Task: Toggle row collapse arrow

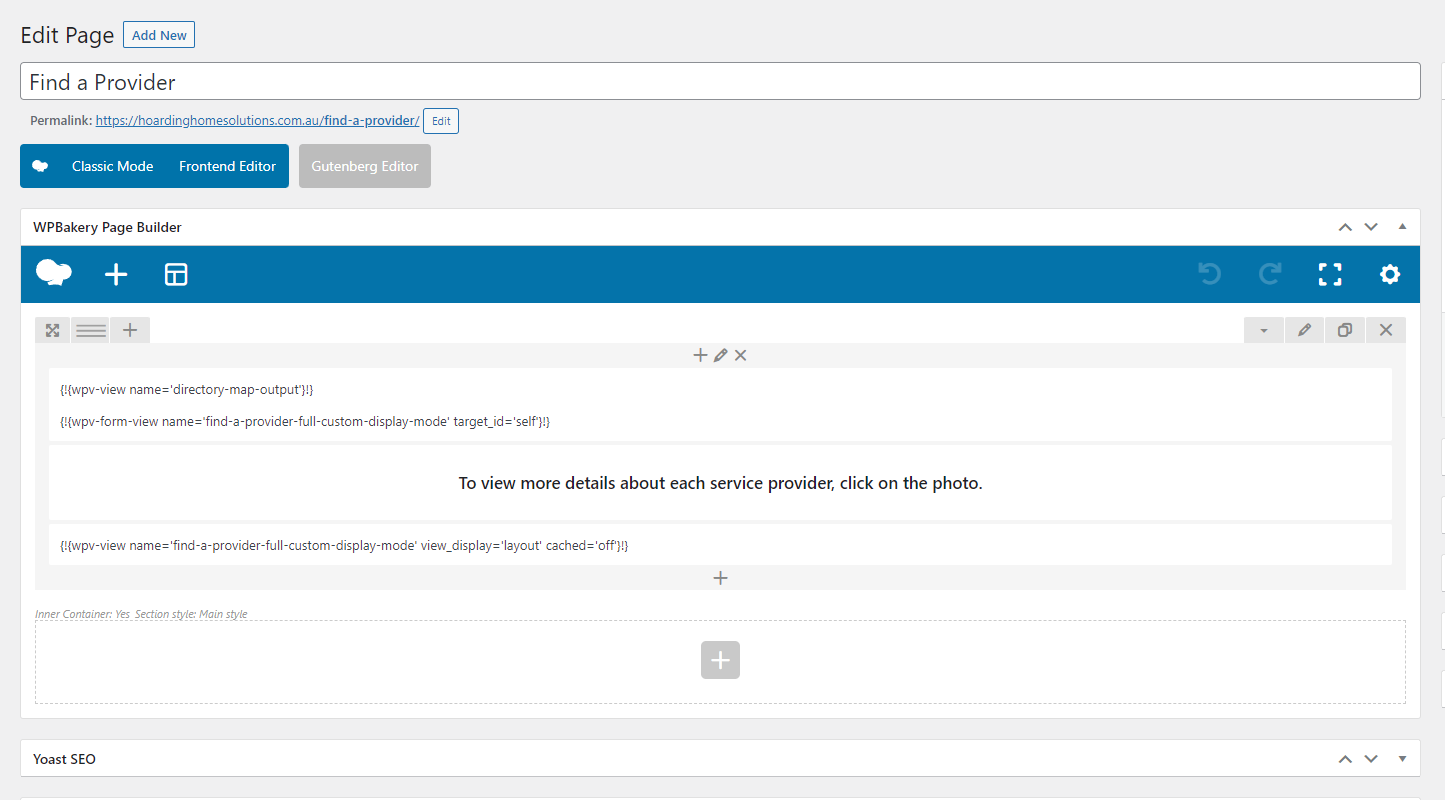Action: (x=1264, y=330)
